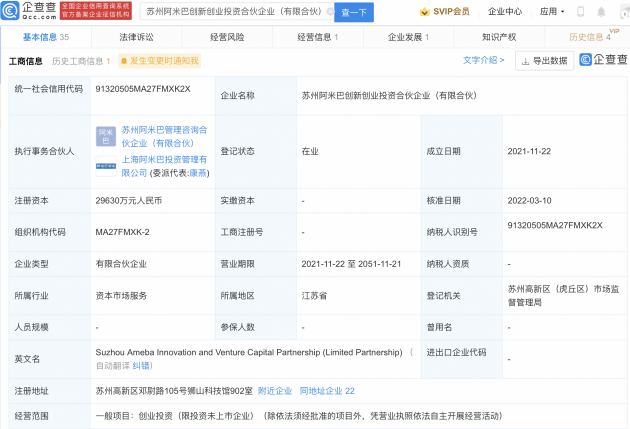Viewport: 630px width, 429px height.
Task: Click the Qcc.com logo icon
Action: click(10, 11)
